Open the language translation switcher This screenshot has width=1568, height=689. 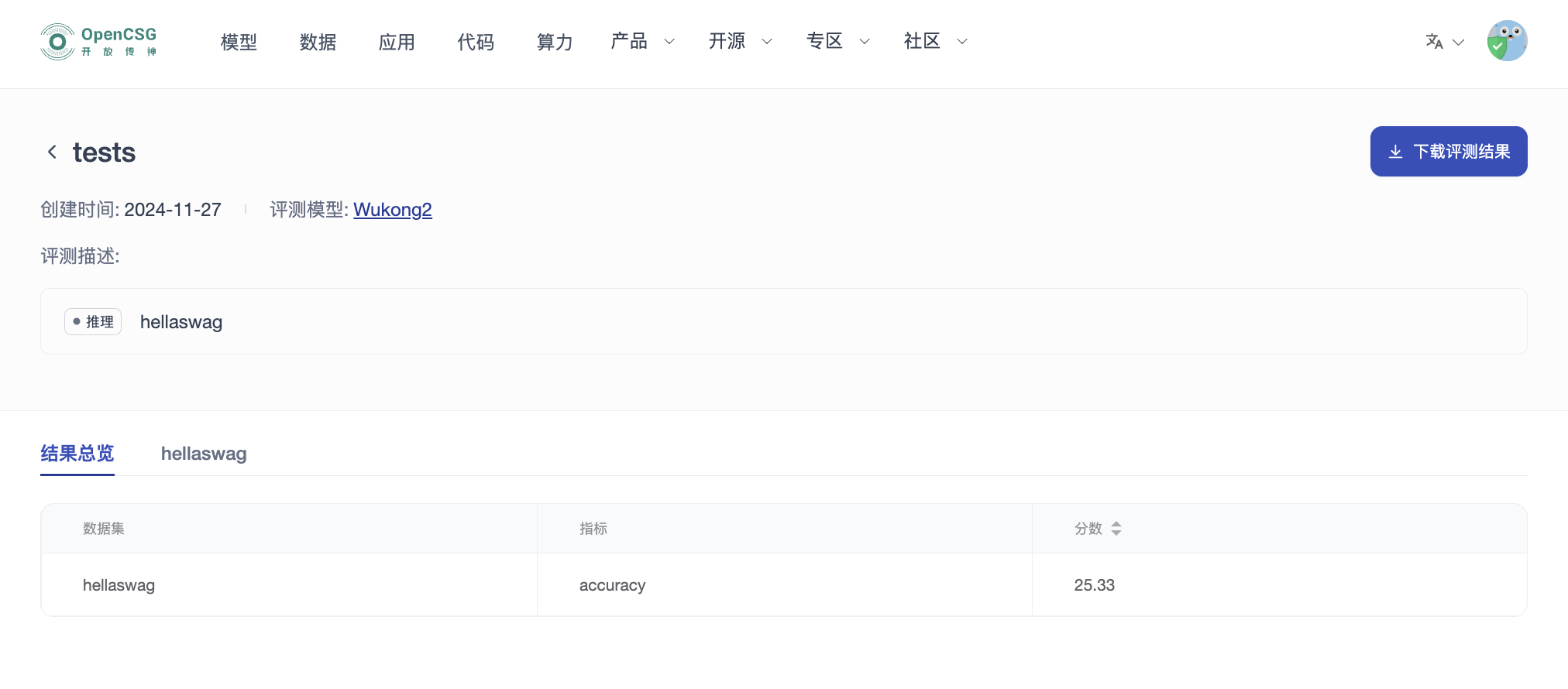click(1444, 42)
